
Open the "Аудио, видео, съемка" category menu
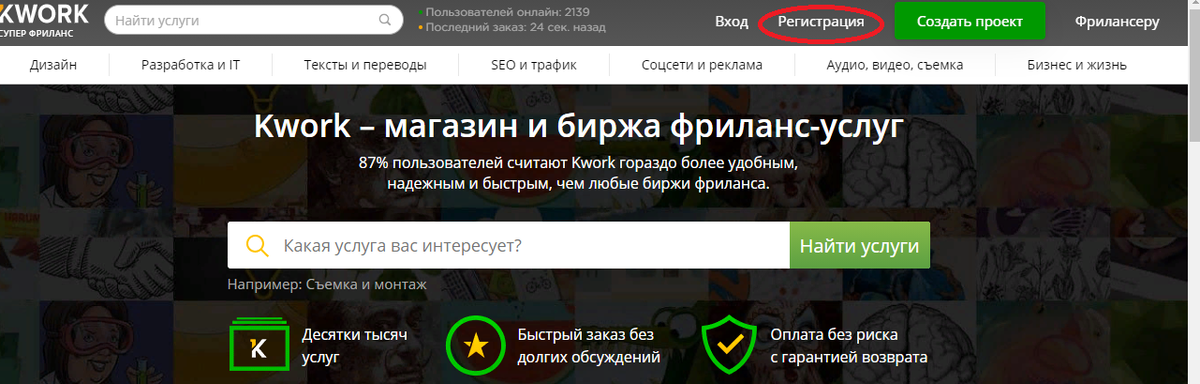click(x=895, y=65)
